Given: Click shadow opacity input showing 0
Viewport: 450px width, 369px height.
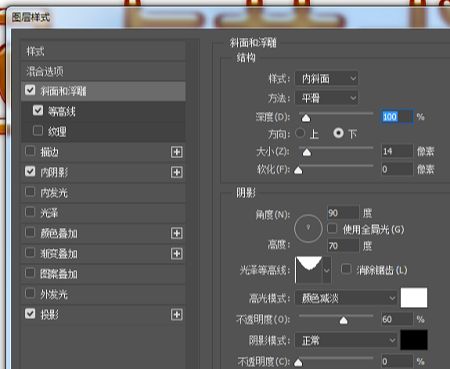Looking at the screenshot, I should click(x=397, y=361).
